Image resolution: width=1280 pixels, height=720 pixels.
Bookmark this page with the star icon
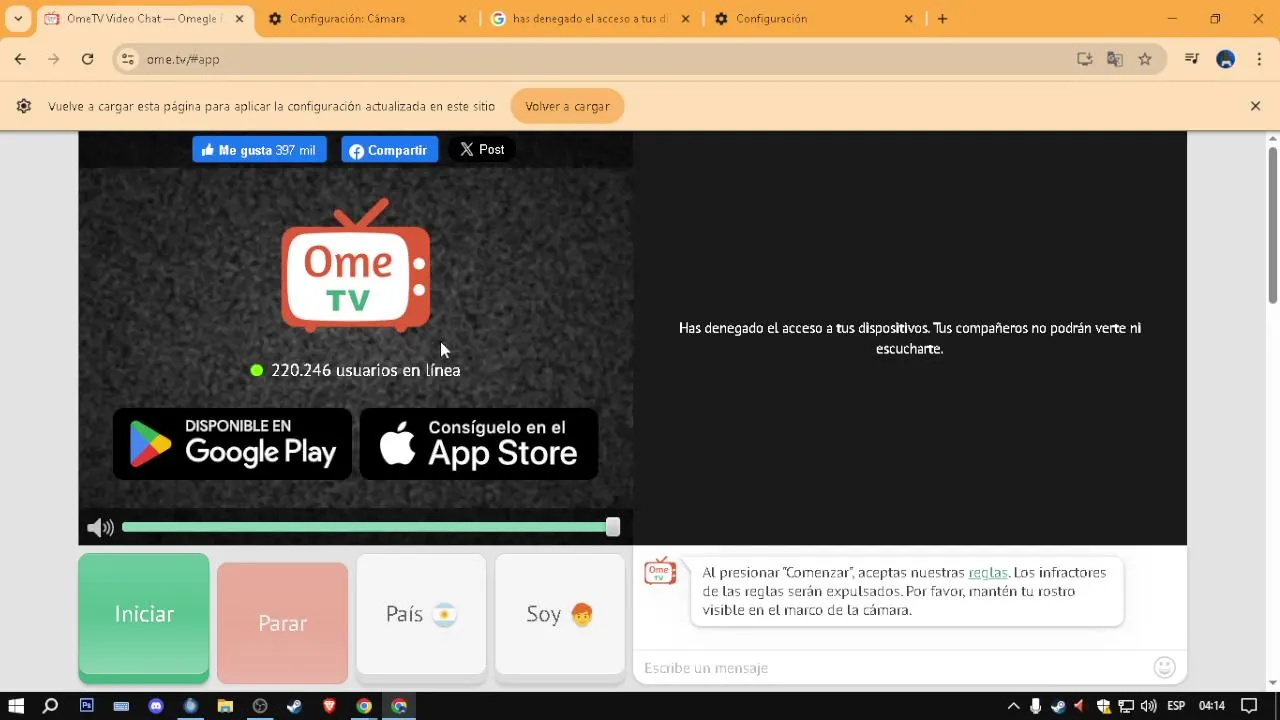click(x=1145, y=59)
